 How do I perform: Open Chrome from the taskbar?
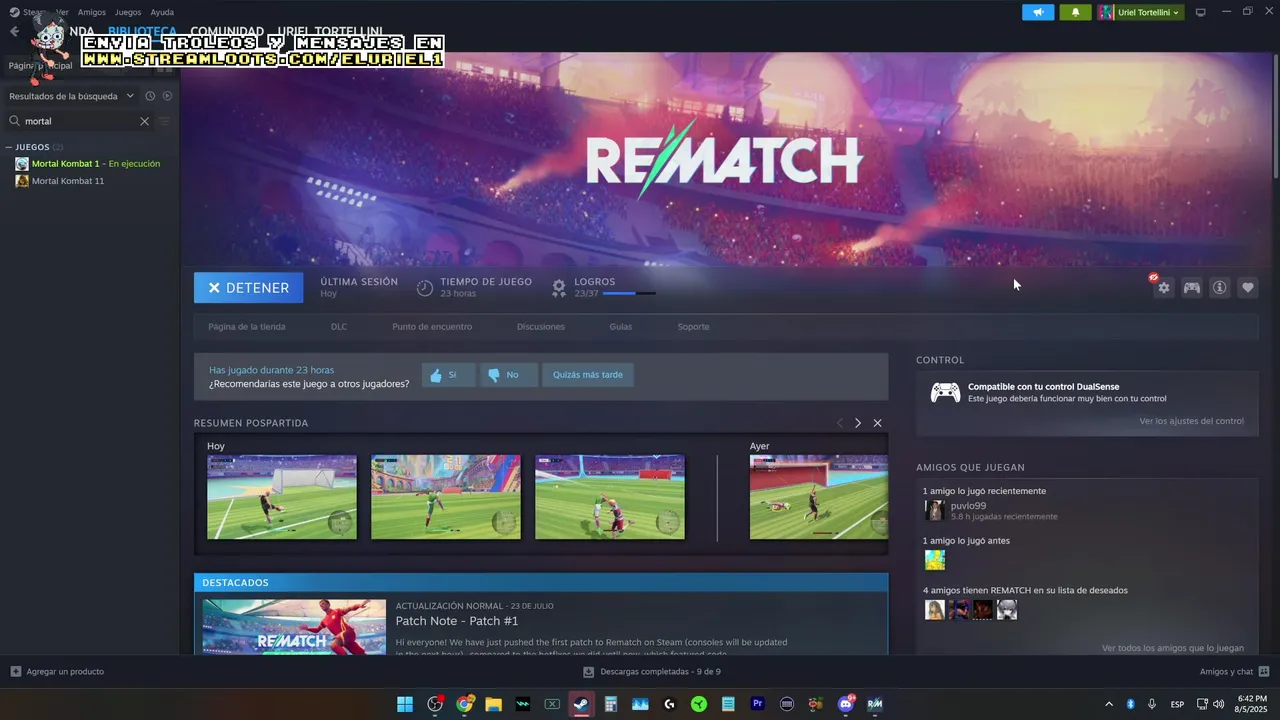click(464, 704)
